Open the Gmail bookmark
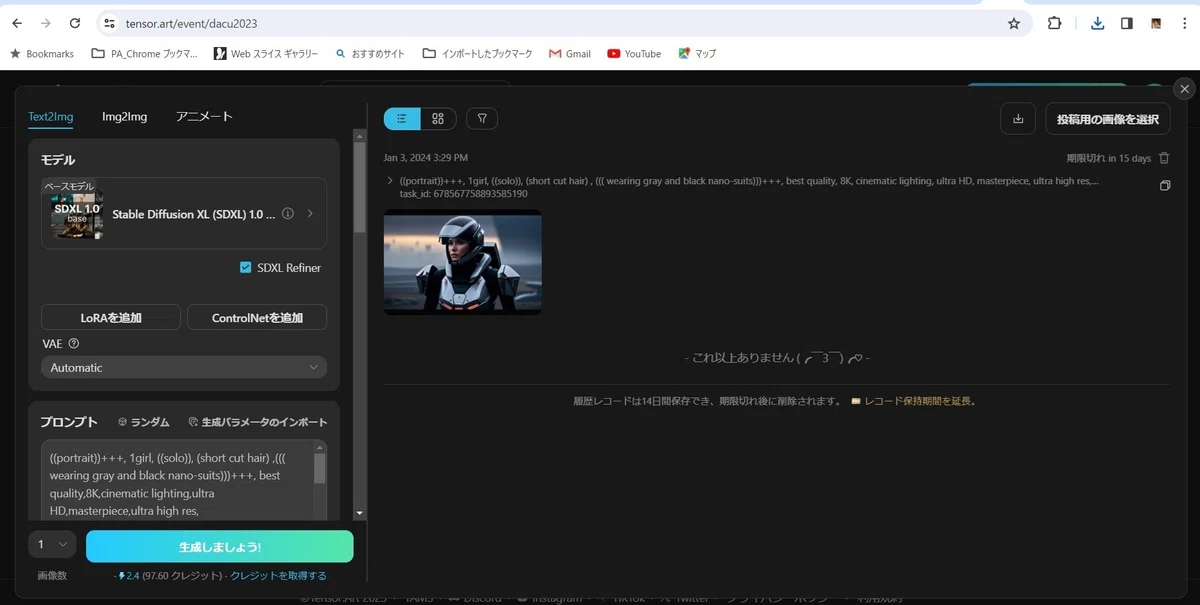1200x605 pixels. click(x=570, y=54)
